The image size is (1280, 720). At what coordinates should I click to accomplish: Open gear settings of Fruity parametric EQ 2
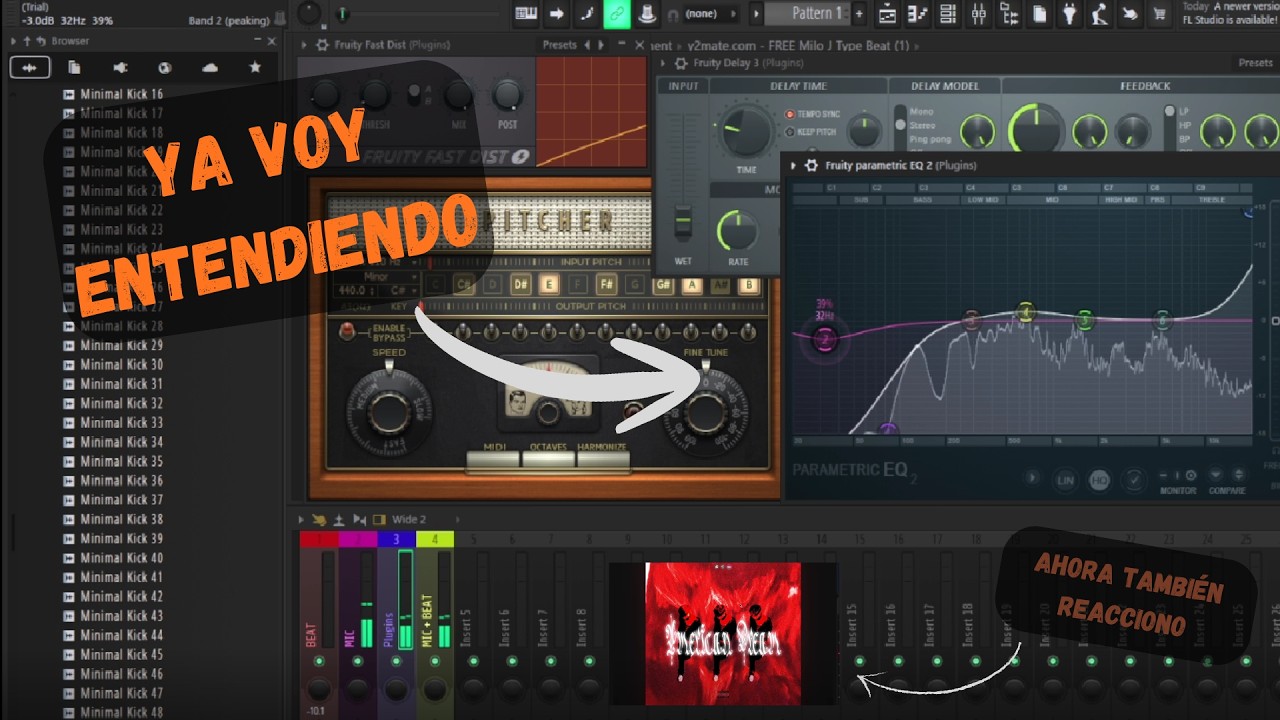pos(812,165)
